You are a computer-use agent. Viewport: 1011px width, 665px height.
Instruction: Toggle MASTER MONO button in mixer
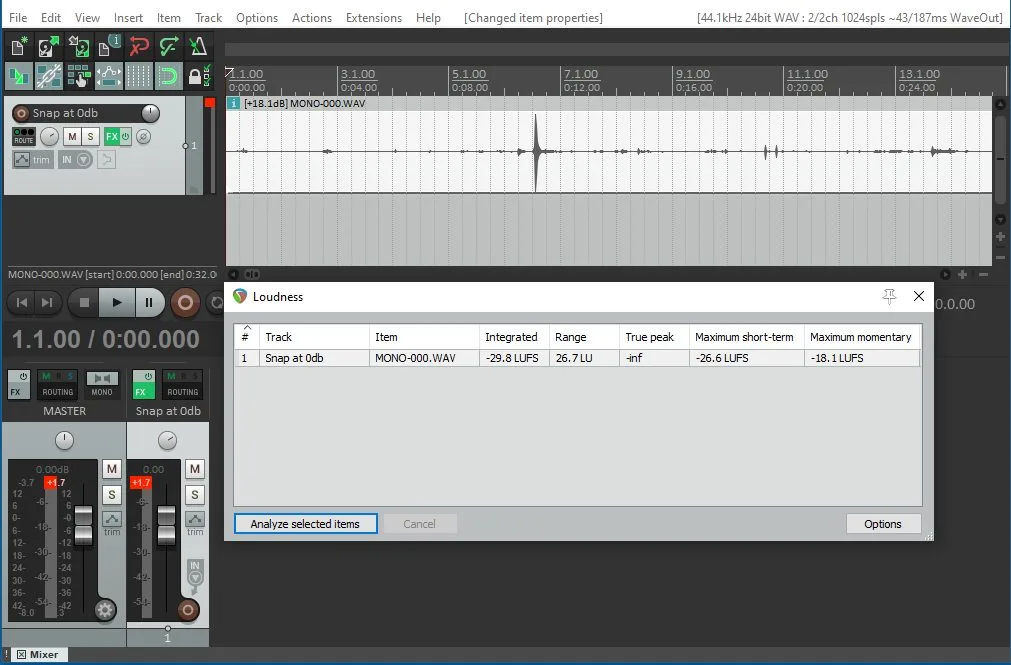coord(102,384)
